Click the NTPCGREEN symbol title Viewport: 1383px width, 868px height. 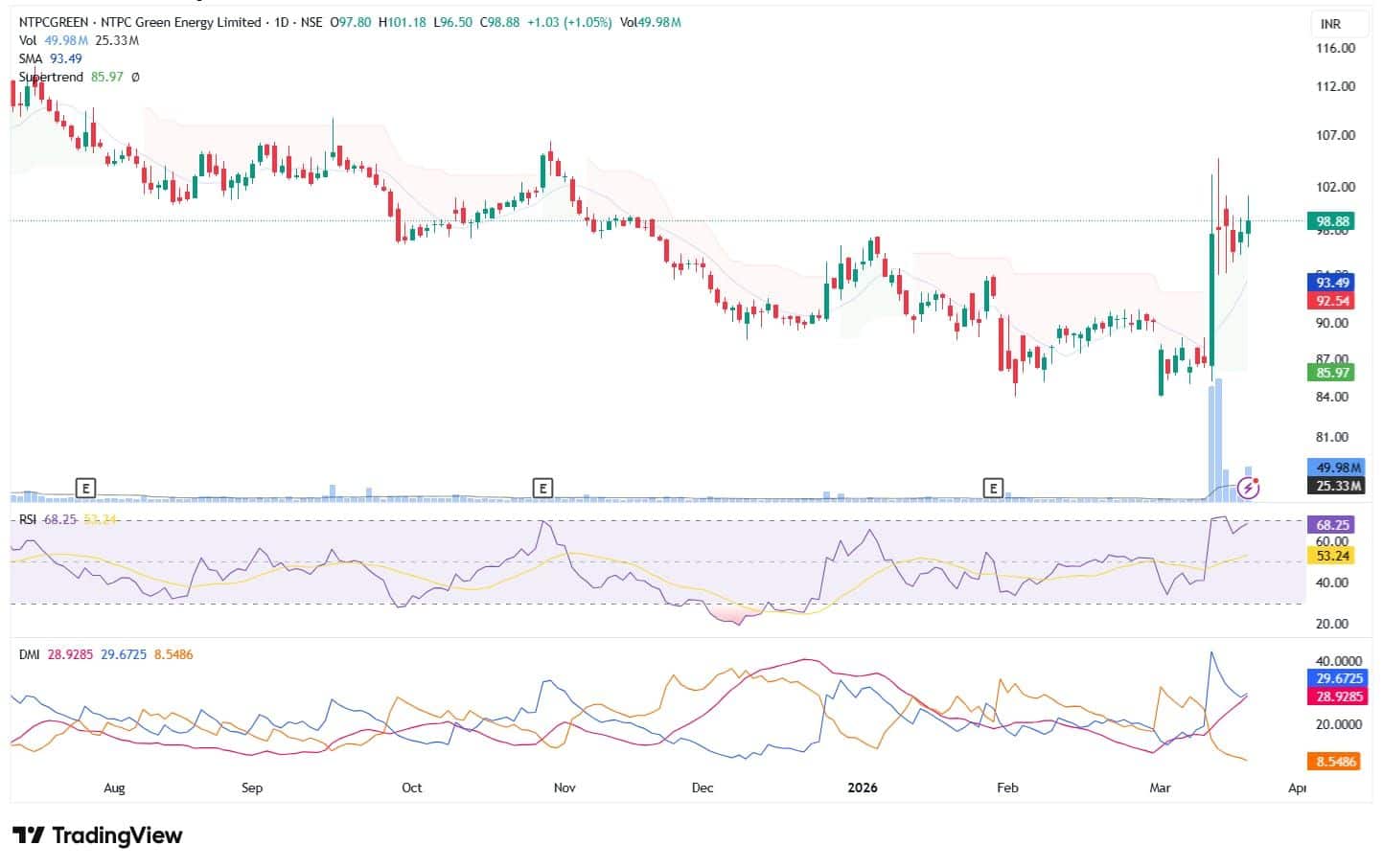pos(53,22)
